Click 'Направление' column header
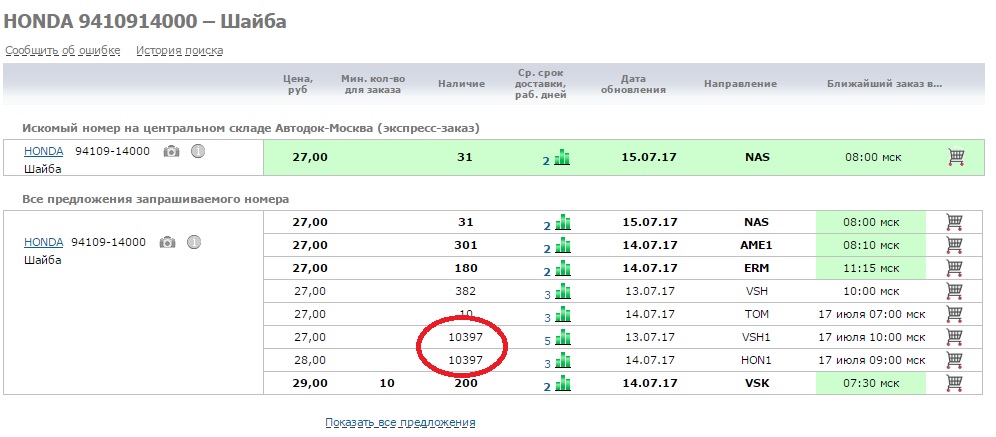The width and height of the screenshot is (996, 437). (x=740, y=84)
